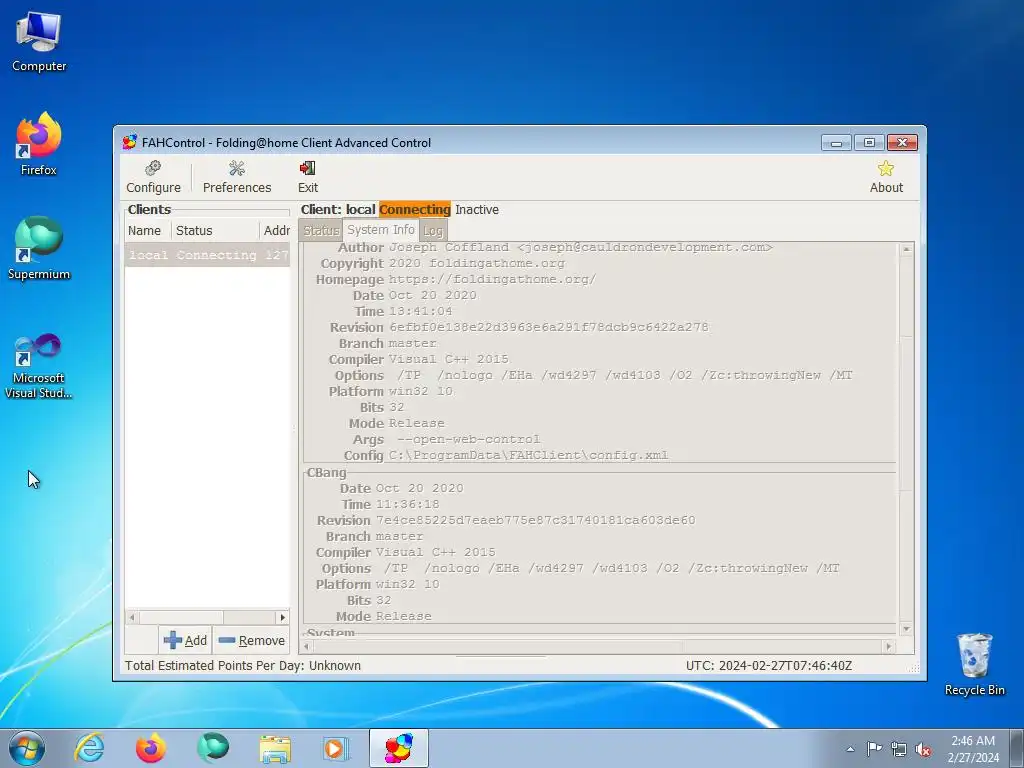Click the muted volume tray icon
The width and height of the screenshot is (1024, 768).
pyautogui.click(x=923, y=749)
